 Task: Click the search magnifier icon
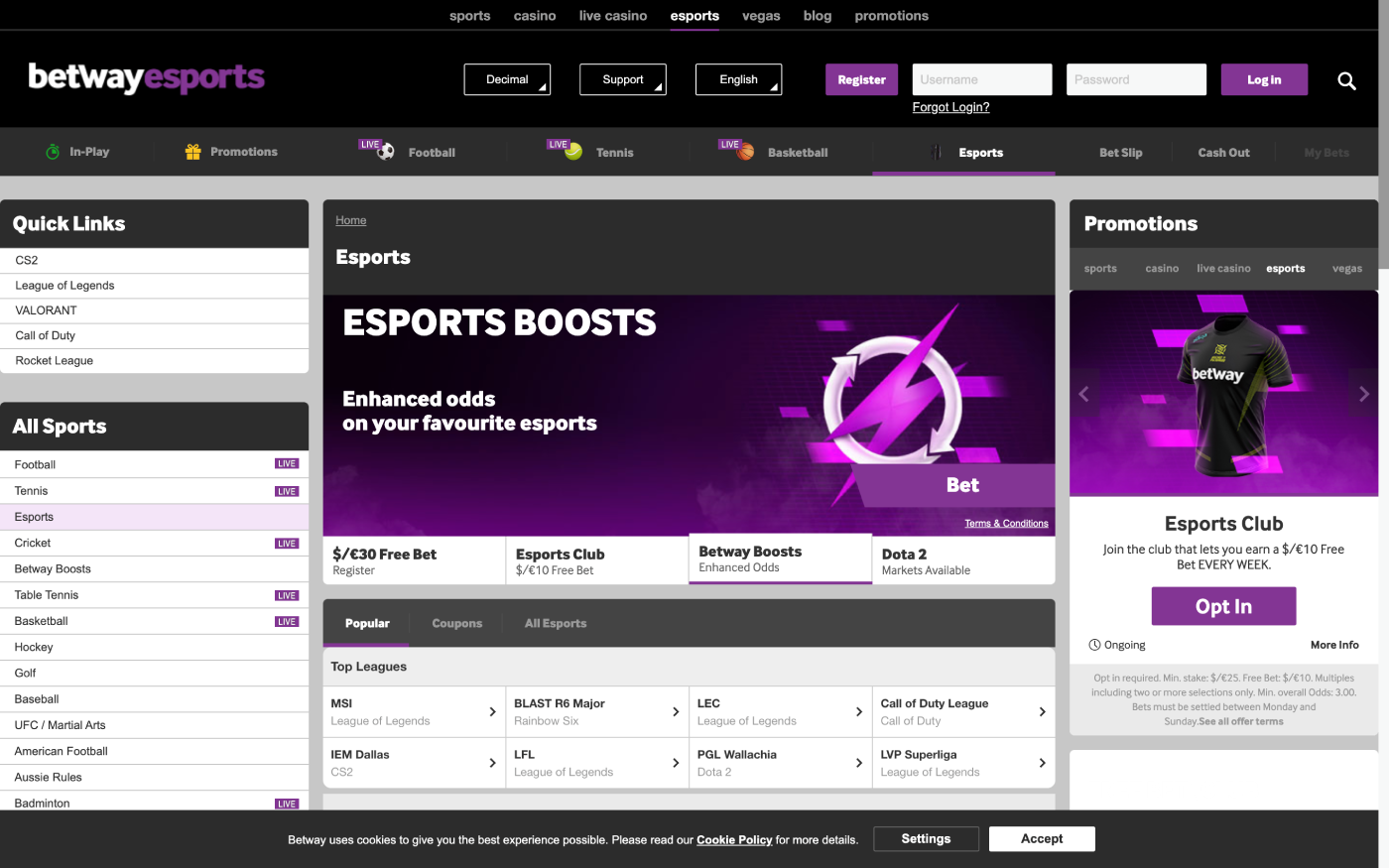tap(1346, 80)
